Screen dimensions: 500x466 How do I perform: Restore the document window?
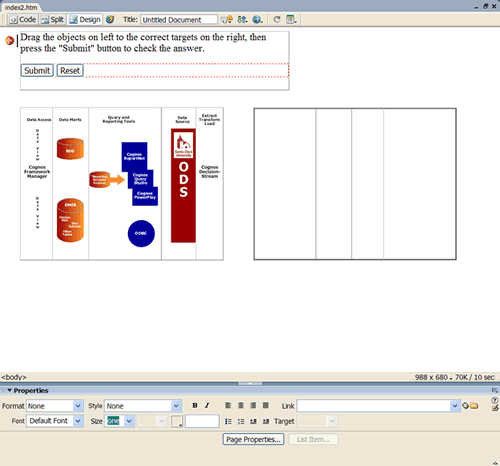pos(486,6)
